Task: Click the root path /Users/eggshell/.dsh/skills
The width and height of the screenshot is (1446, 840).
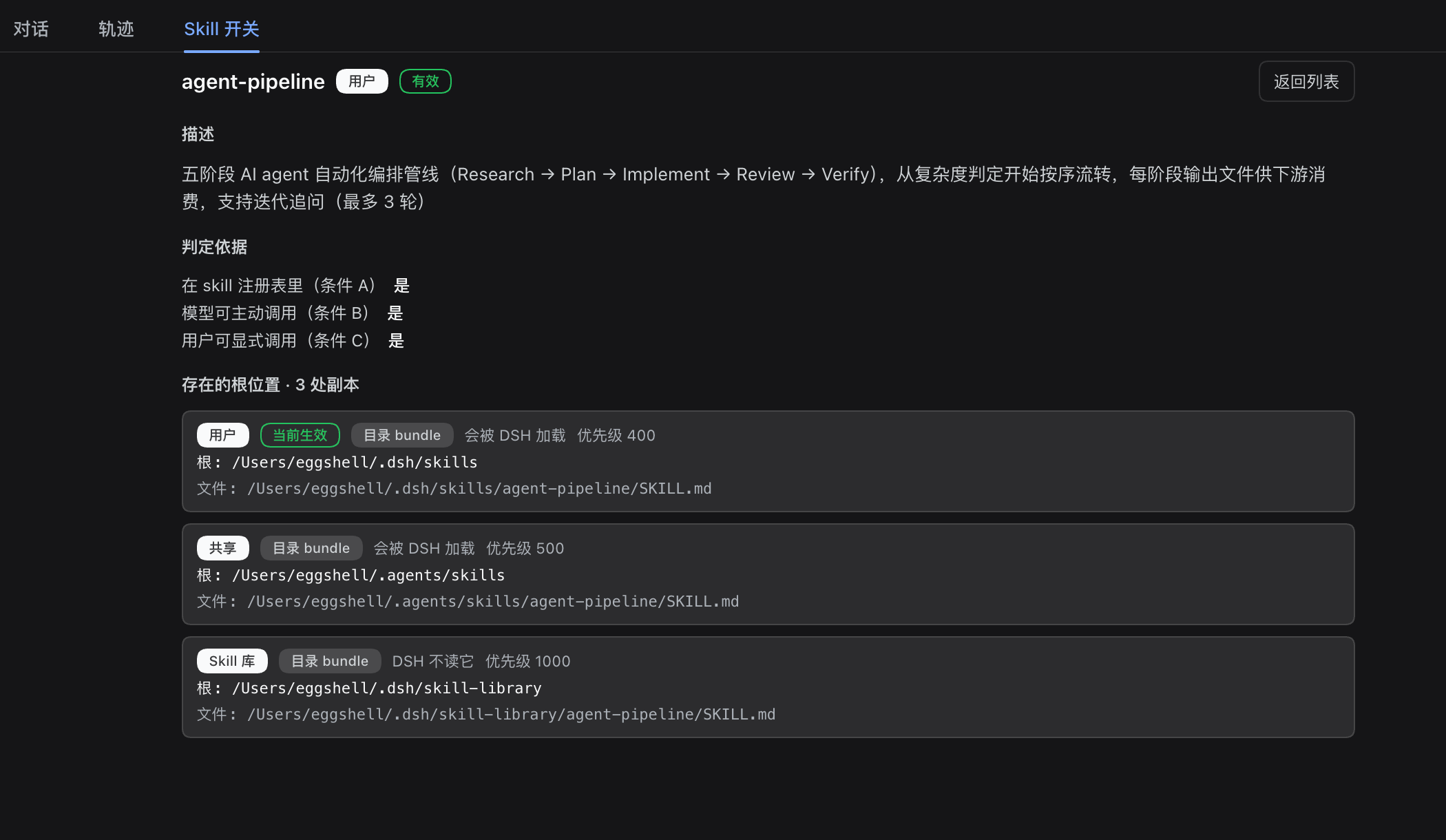Action: (x=355, y=462)
